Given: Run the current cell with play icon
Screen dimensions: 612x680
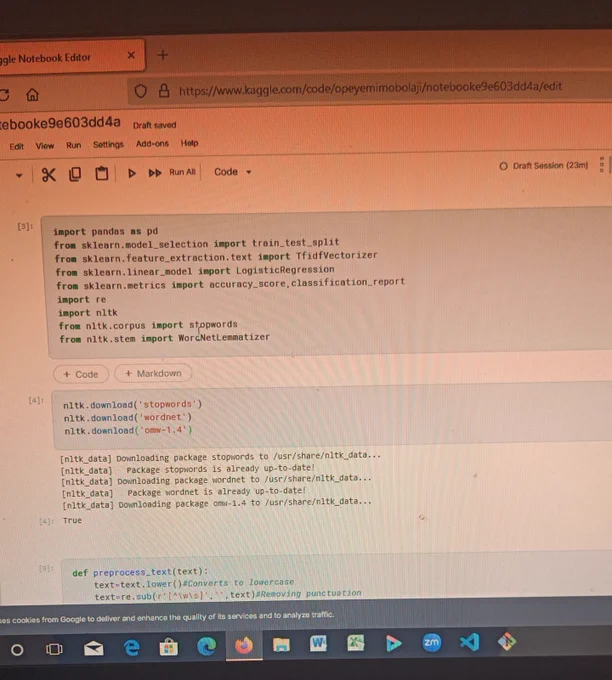Looking at the screenshot, I should [x=131, y=173].
